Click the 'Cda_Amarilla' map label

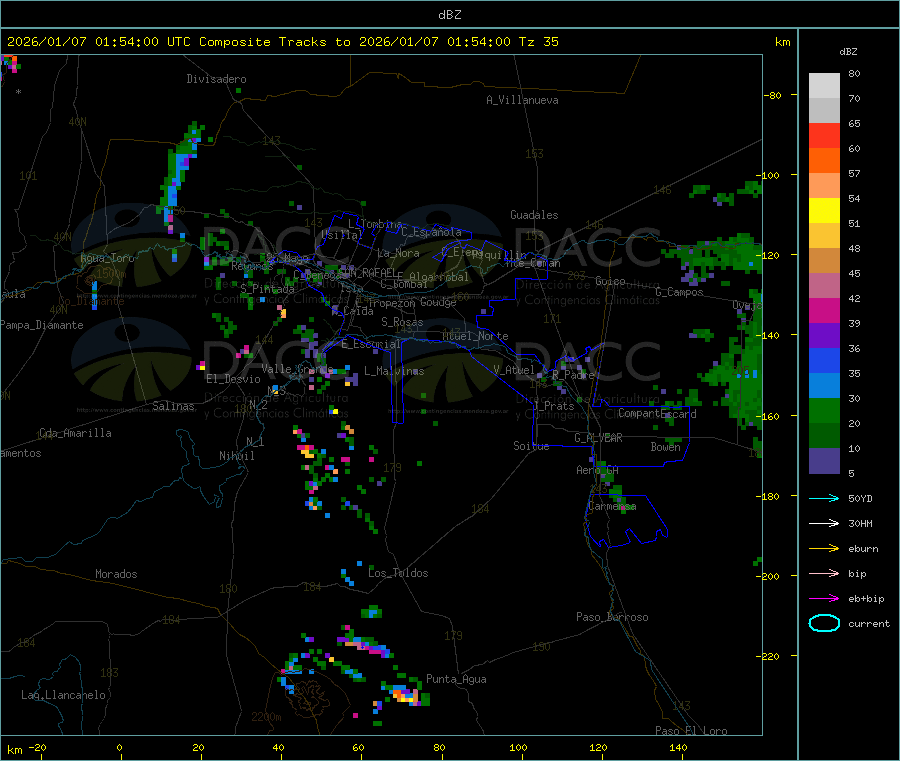click(75, 433)
